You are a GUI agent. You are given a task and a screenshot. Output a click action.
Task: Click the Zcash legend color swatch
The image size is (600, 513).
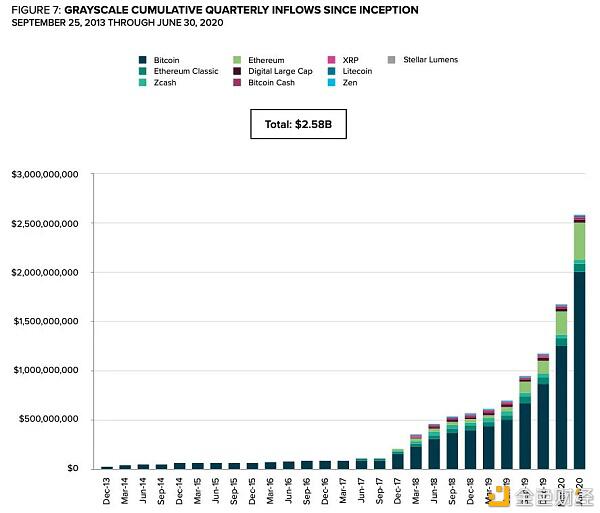[143, 82]
